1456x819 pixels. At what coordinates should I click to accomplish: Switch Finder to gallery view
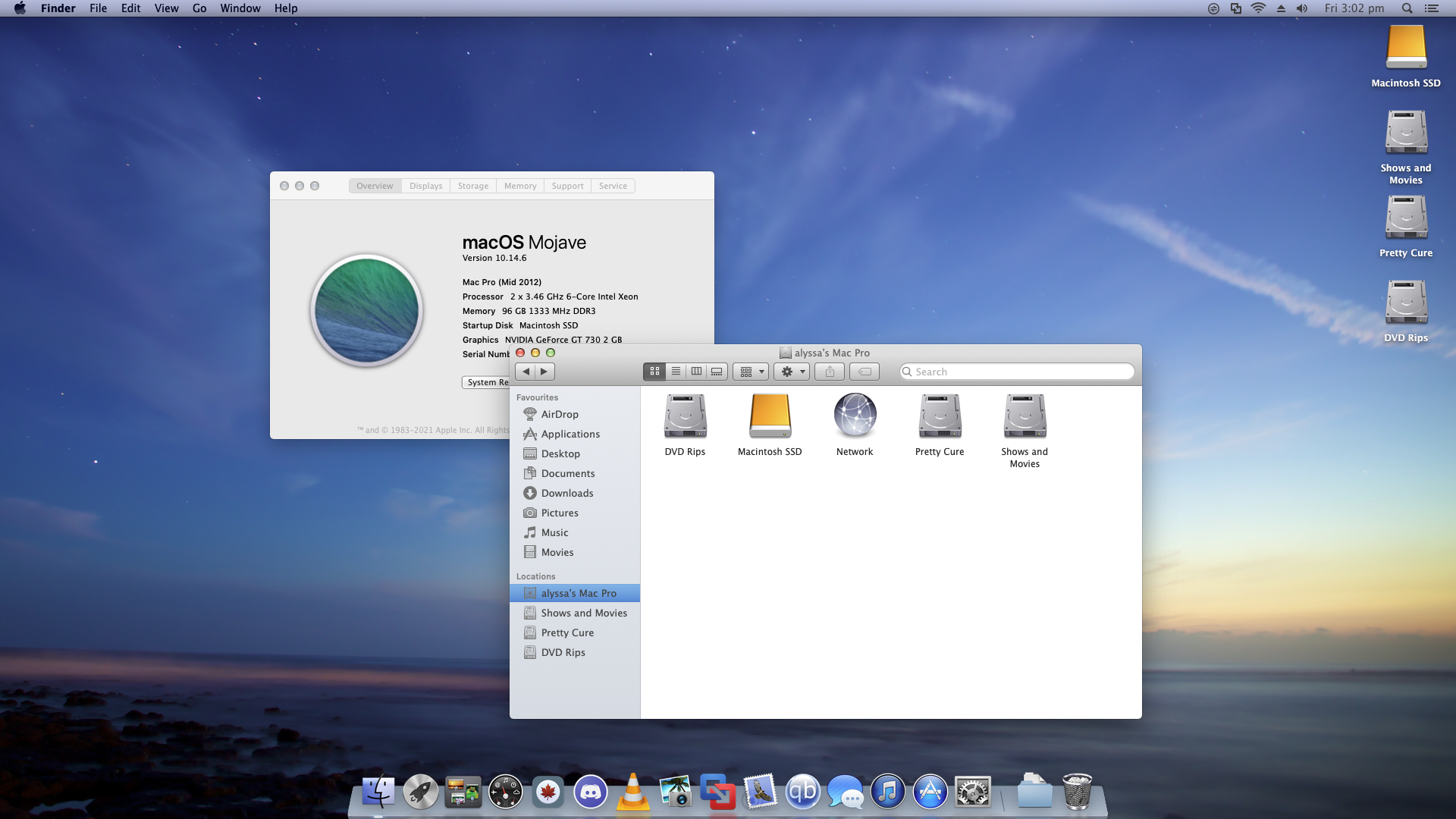pos(717,372)
